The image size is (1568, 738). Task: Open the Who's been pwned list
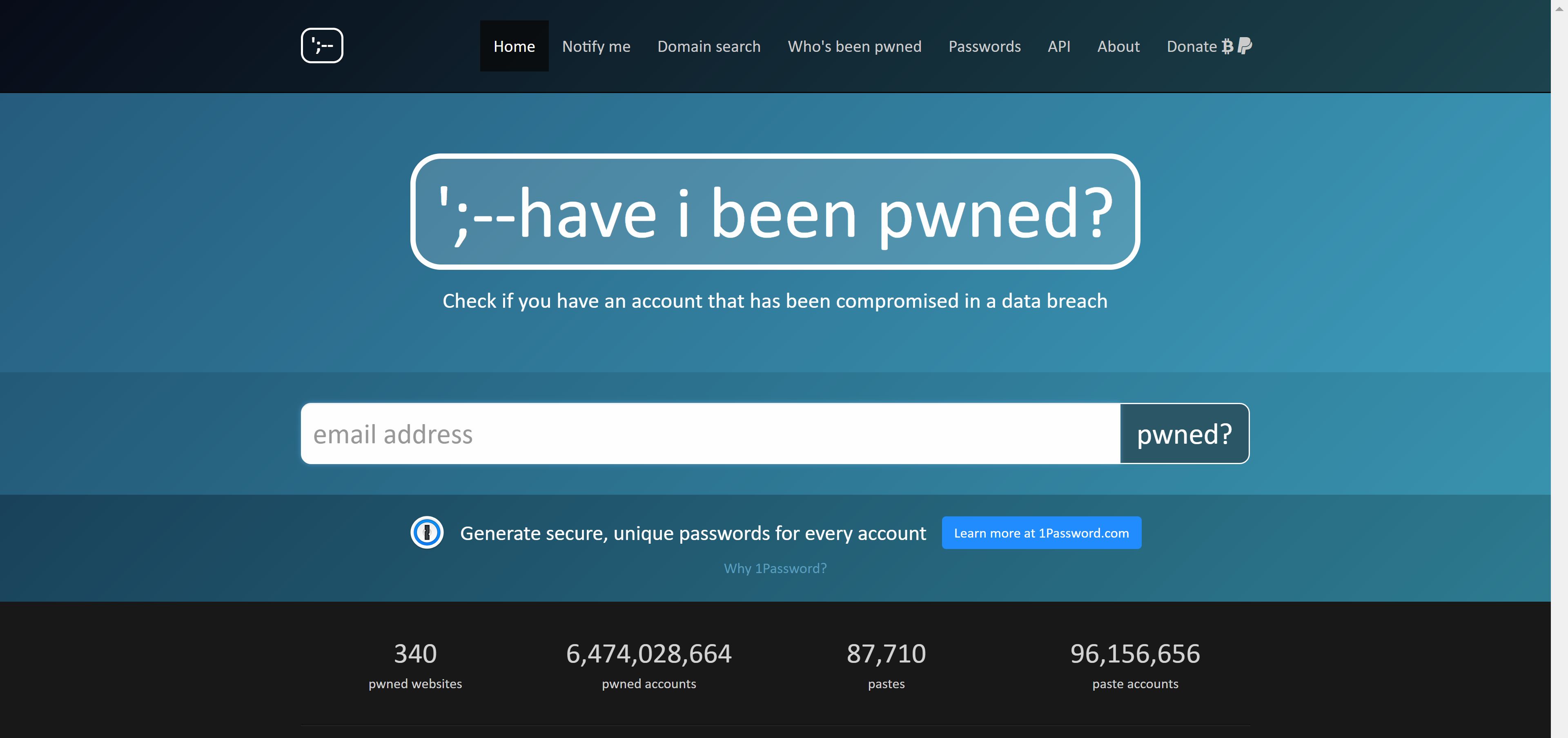(x=855, y=46)
